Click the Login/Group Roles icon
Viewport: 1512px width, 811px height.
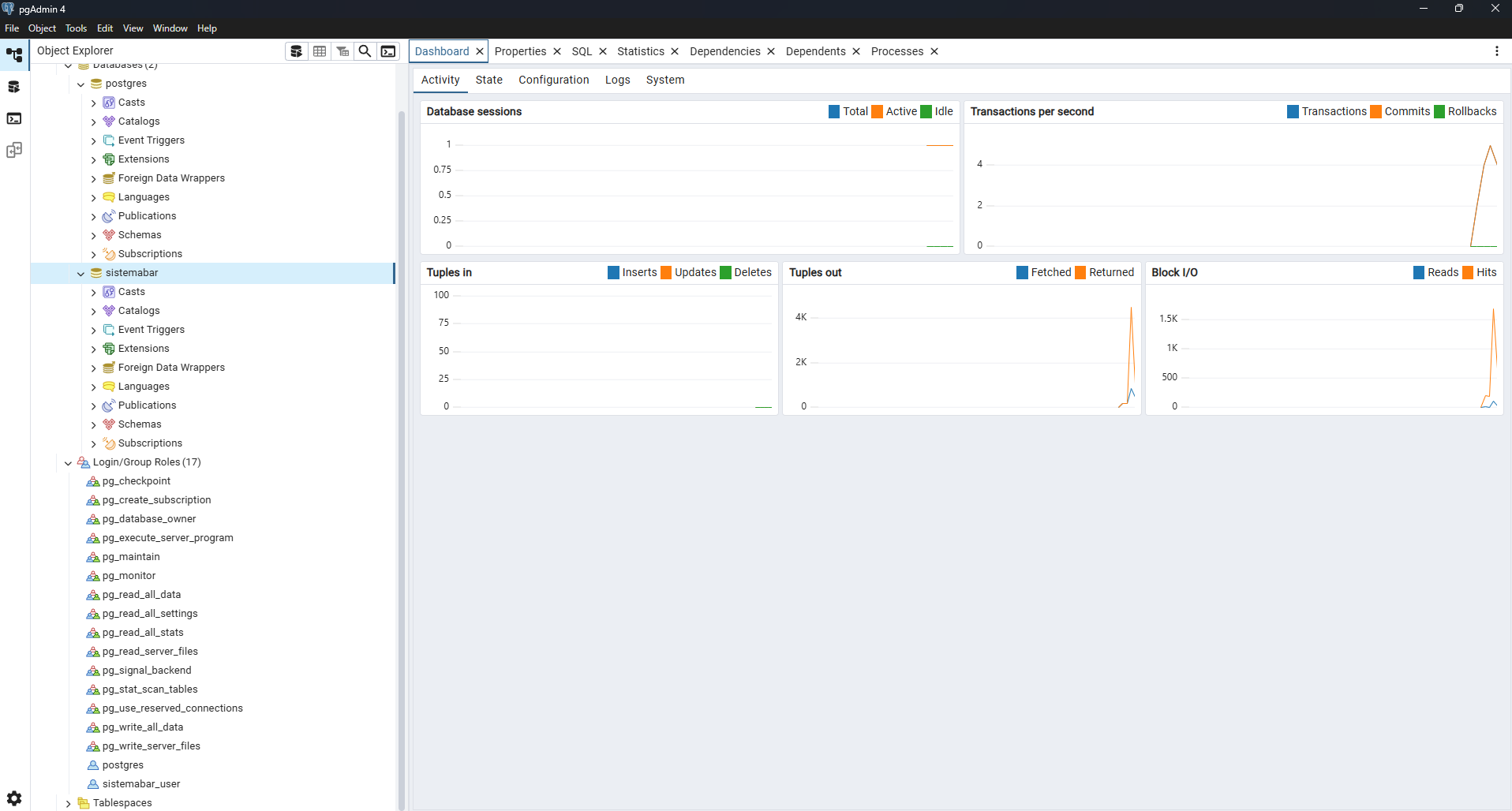pyautogui.click(x=84, y=462)
